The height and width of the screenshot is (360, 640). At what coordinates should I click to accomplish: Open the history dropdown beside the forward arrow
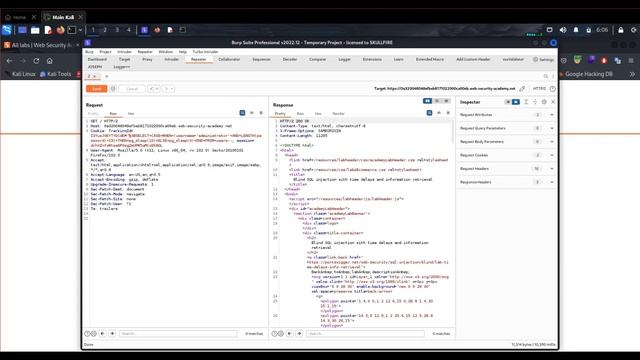(172, 89)
